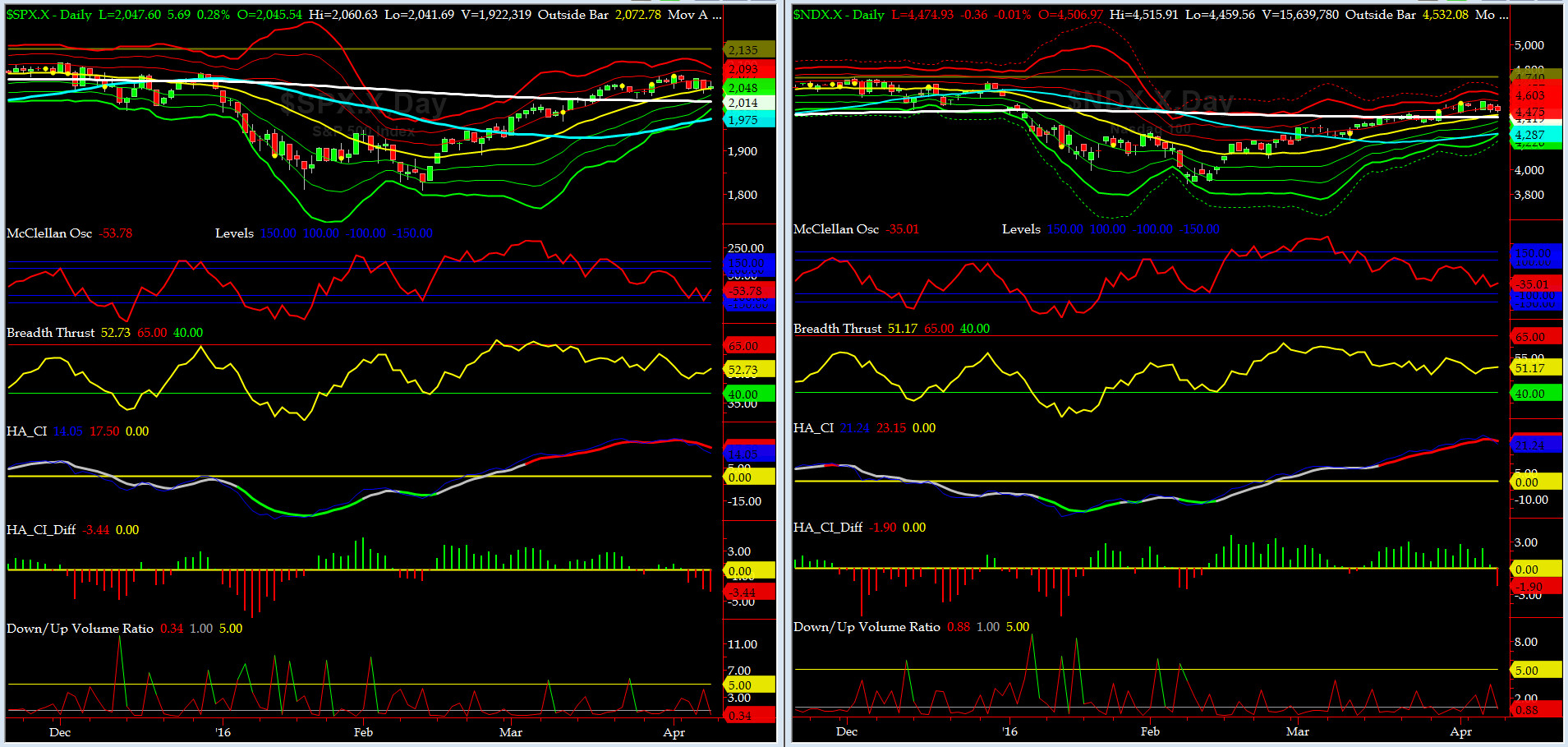Click the blue 14.05 HA_CI axis tag

coord(748,454)
